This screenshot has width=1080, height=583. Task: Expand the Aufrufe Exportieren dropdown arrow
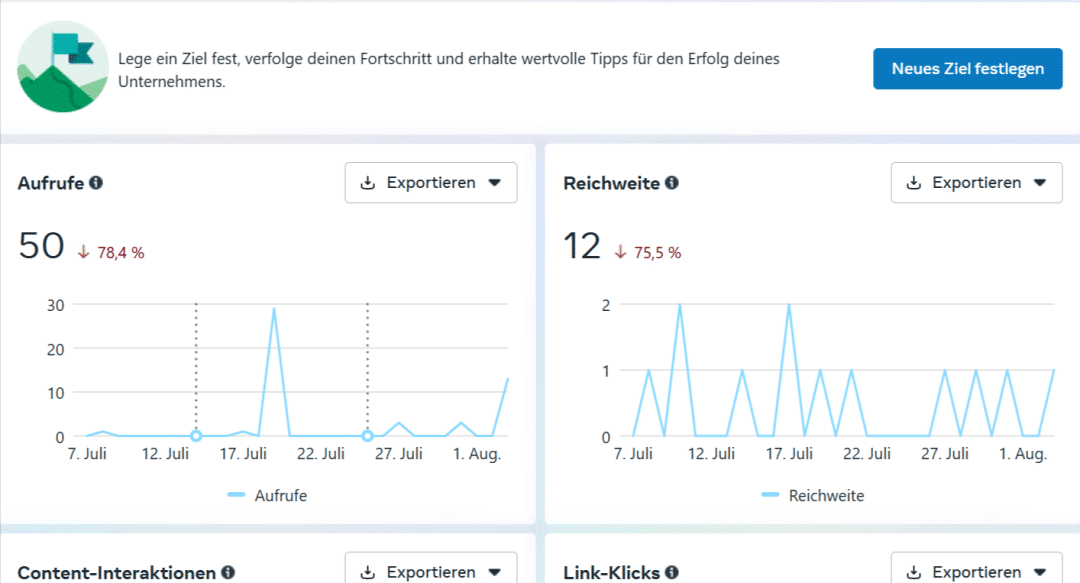pyautogui.click(x=494, y=183)
